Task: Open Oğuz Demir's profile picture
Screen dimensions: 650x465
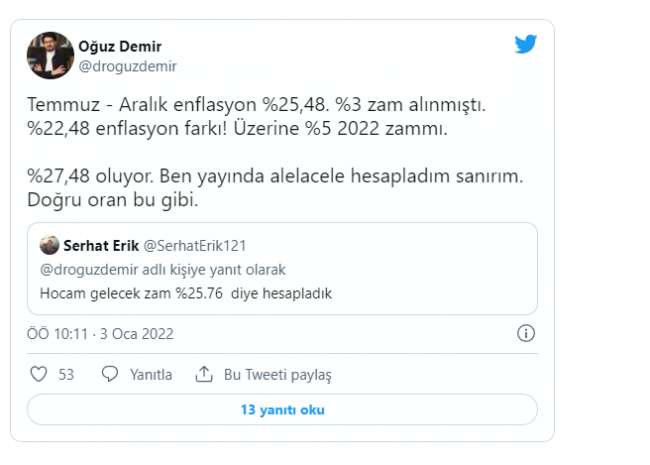Action: point(50,55)
